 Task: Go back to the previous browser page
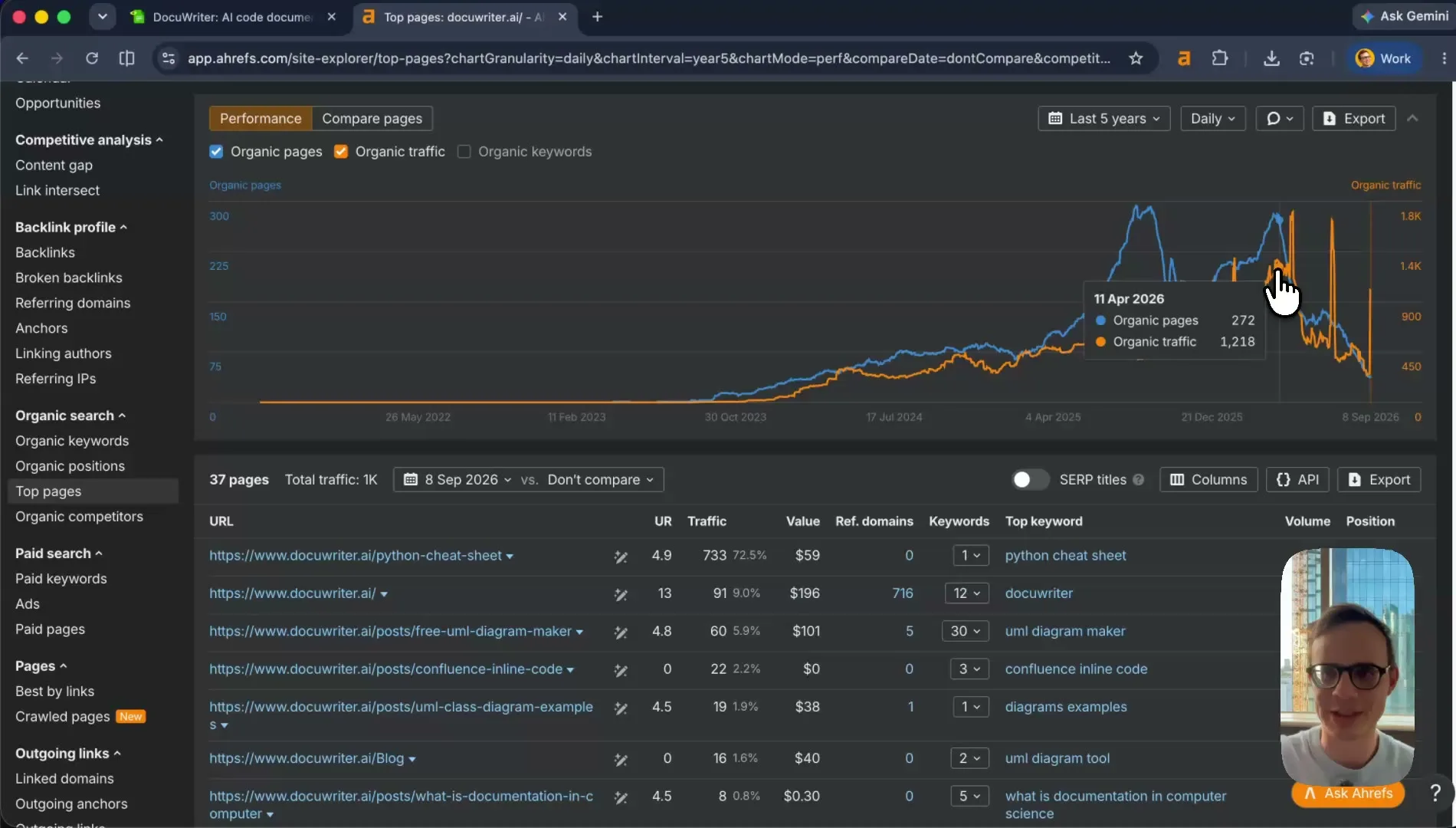point(22,58)
